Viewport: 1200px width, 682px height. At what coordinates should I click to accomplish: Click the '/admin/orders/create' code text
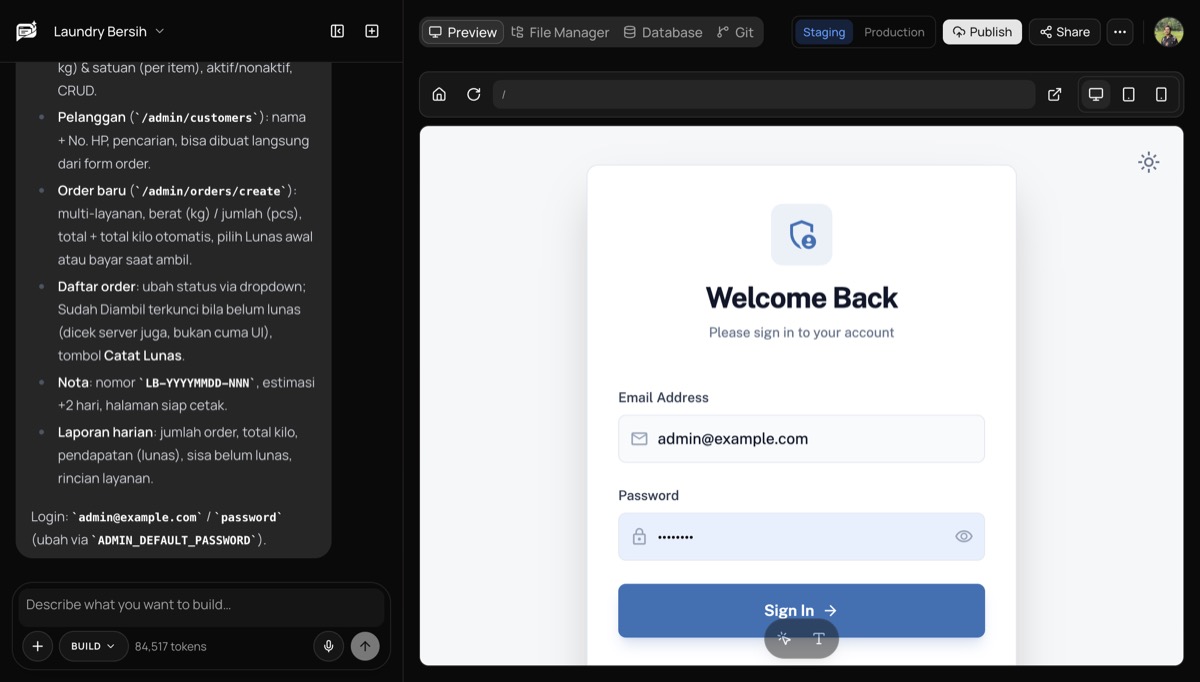click(213, 191)
